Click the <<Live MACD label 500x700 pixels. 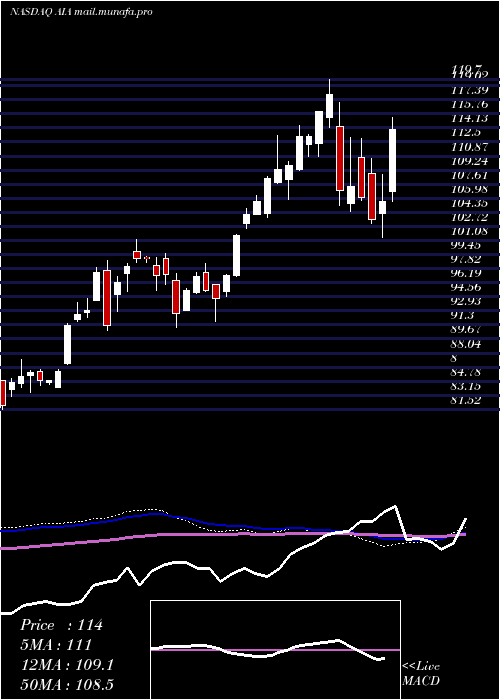click(x=421, y=674)
